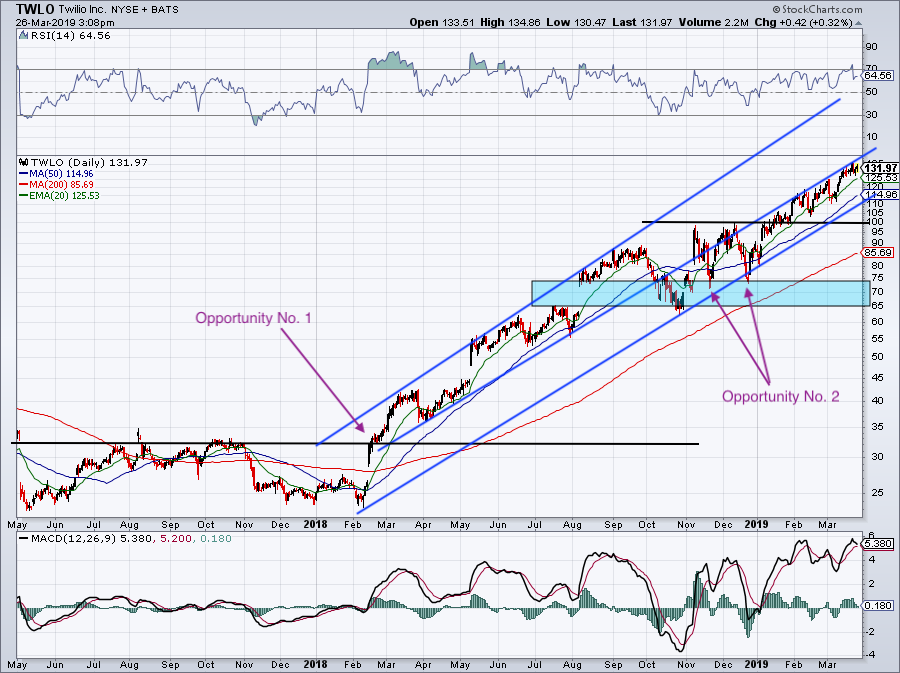Click the 64.56 RSI value tag on axis
Screen dimensions: 900x673
click(x=878, y=76)
